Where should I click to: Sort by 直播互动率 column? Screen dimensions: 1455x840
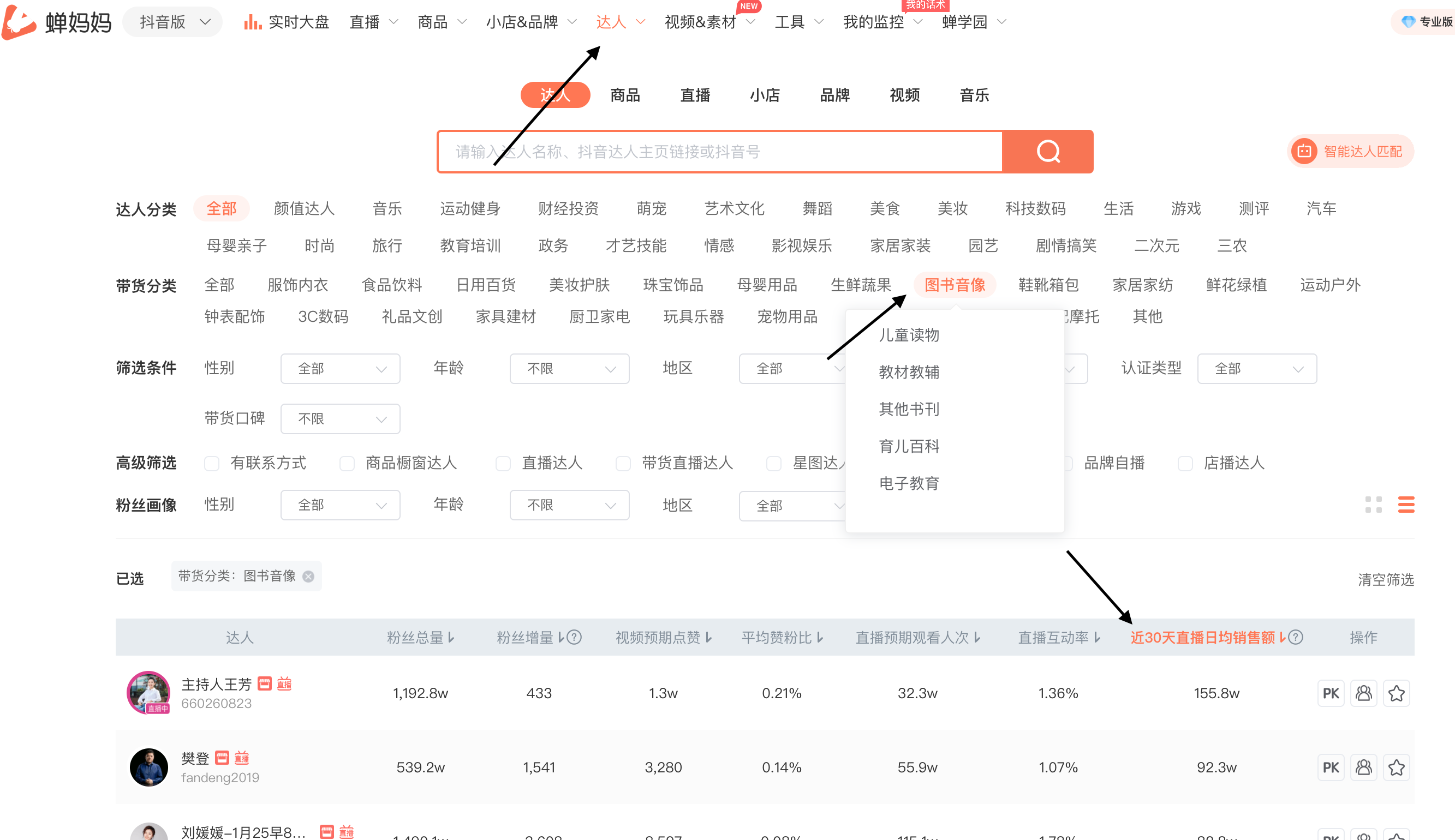(1059, 638)
